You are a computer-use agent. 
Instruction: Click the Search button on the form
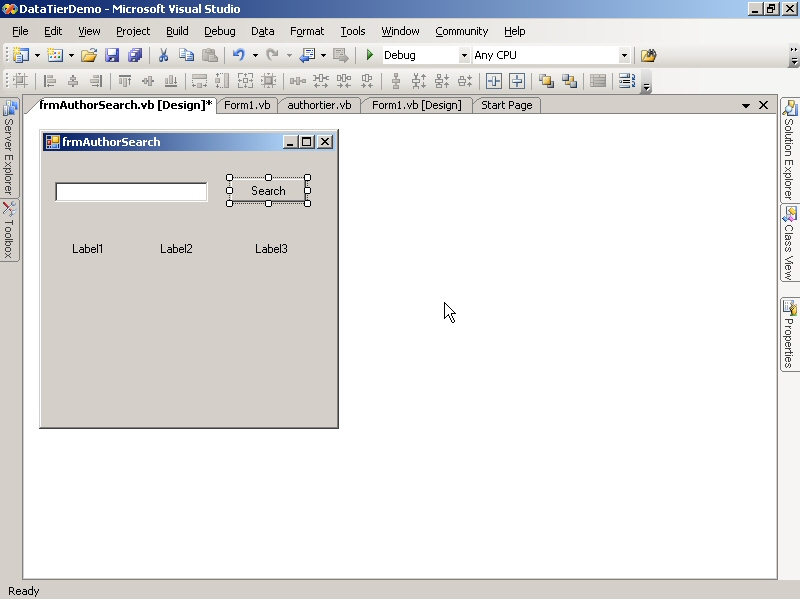coord(268,191)
